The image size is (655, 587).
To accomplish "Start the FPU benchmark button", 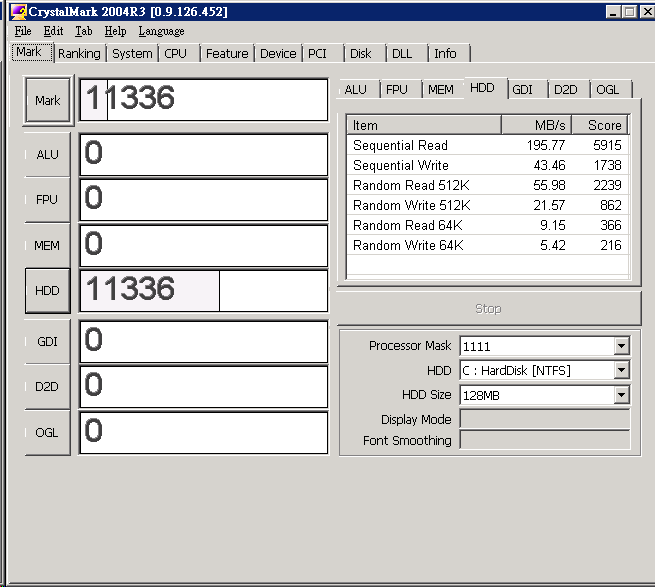I will pyautogui.click(x=47, y=200).
